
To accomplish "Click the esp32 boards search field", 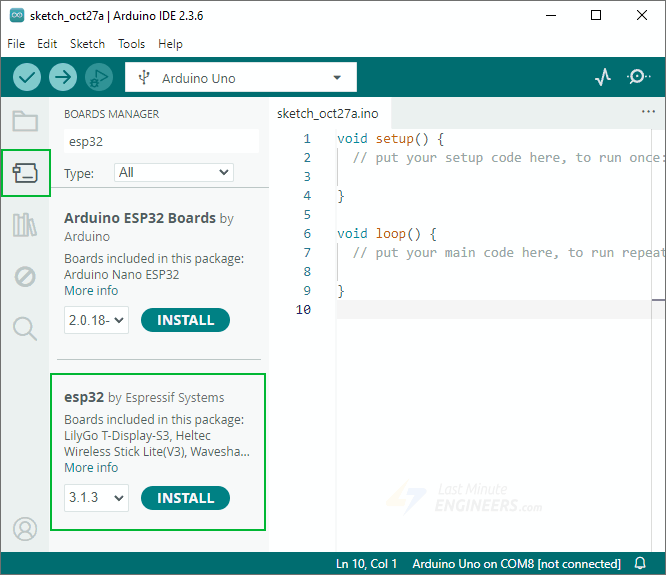I will (x=161, y=141).
